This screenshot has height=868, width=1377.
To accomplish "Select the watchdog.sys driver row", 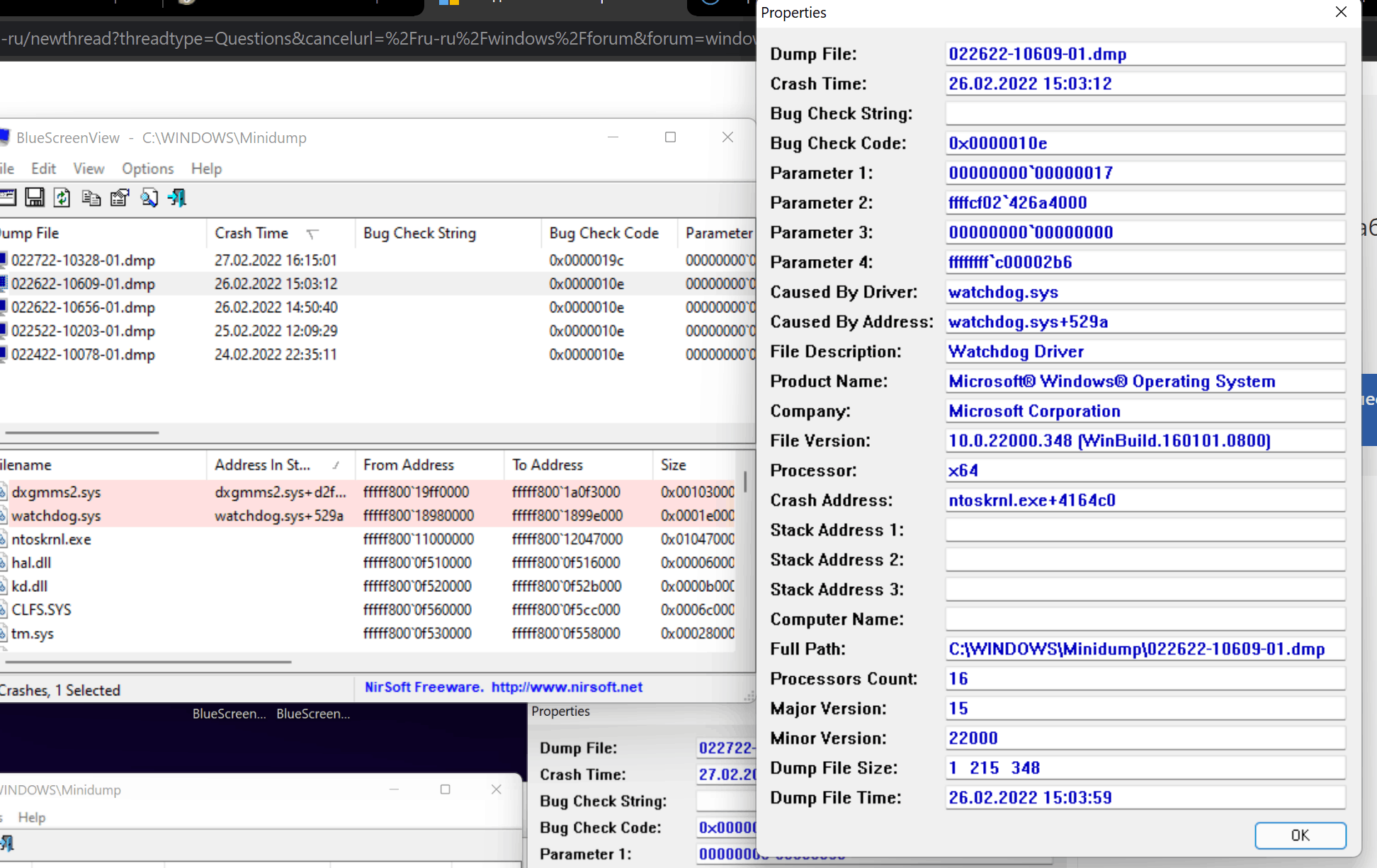I will (x=368, y=515).
